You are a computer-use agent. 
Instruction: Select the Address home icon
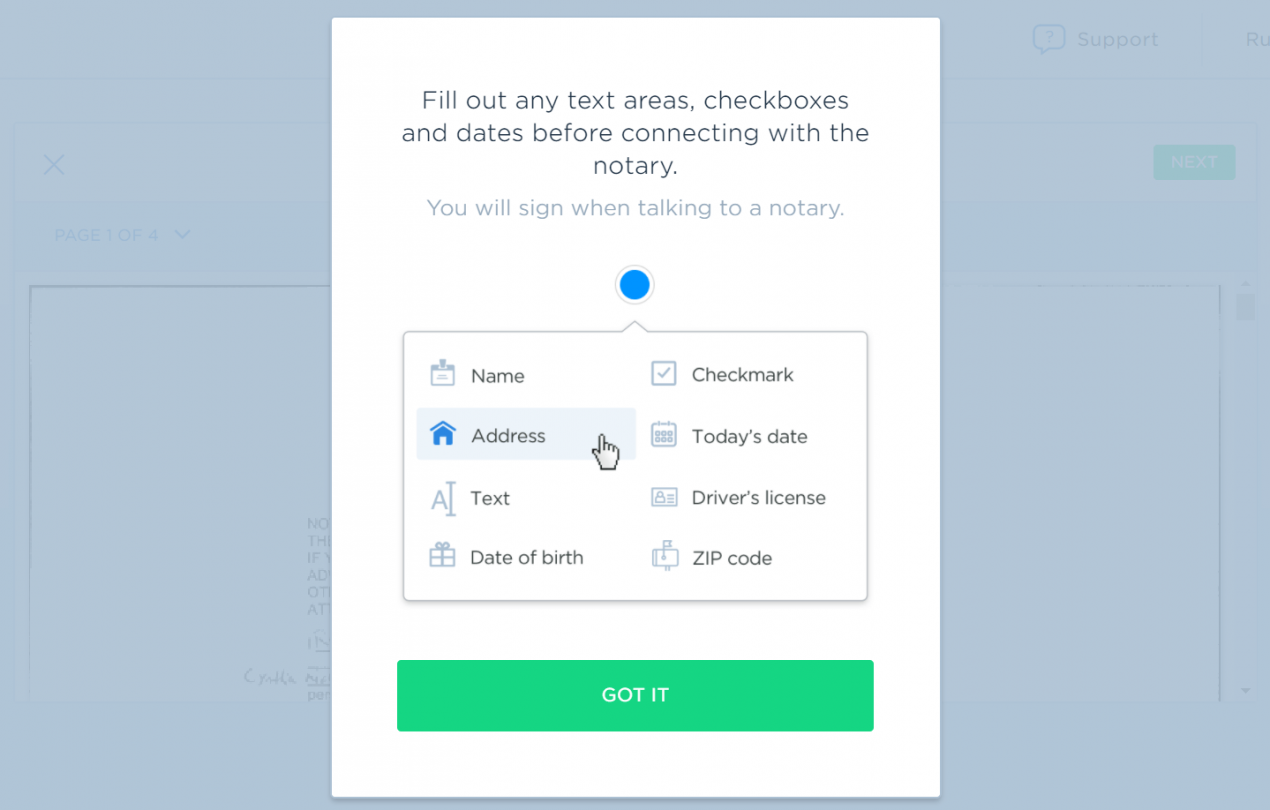point(441,434)
